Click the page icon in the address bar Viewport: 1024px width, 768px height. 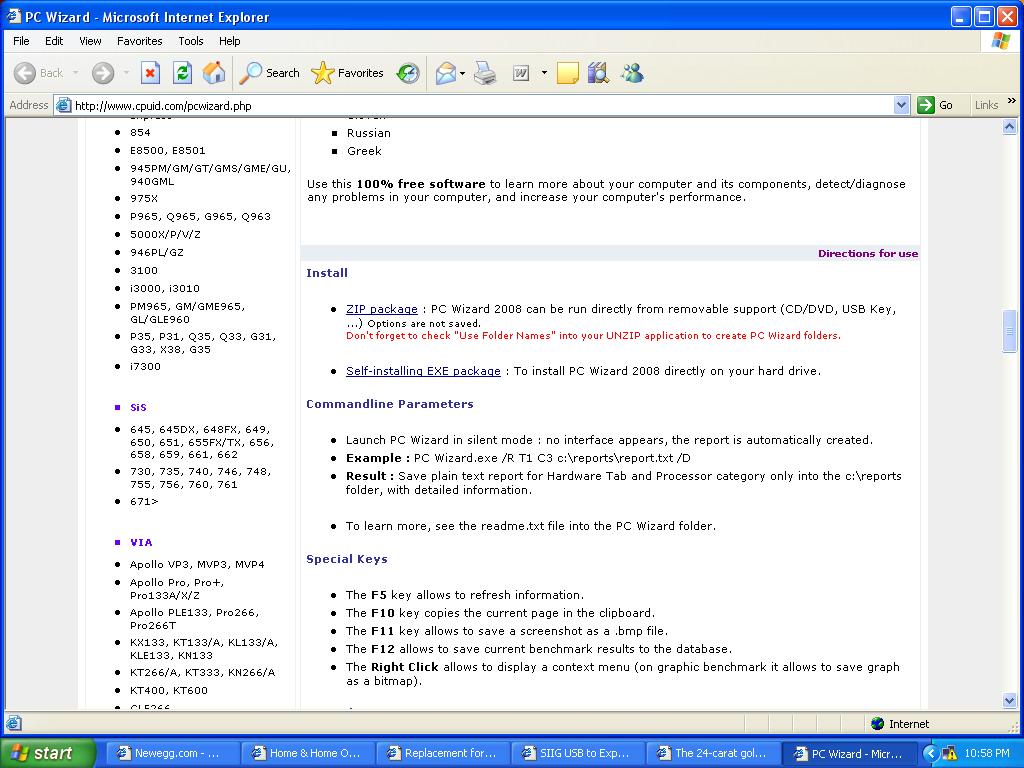(63, 105)
